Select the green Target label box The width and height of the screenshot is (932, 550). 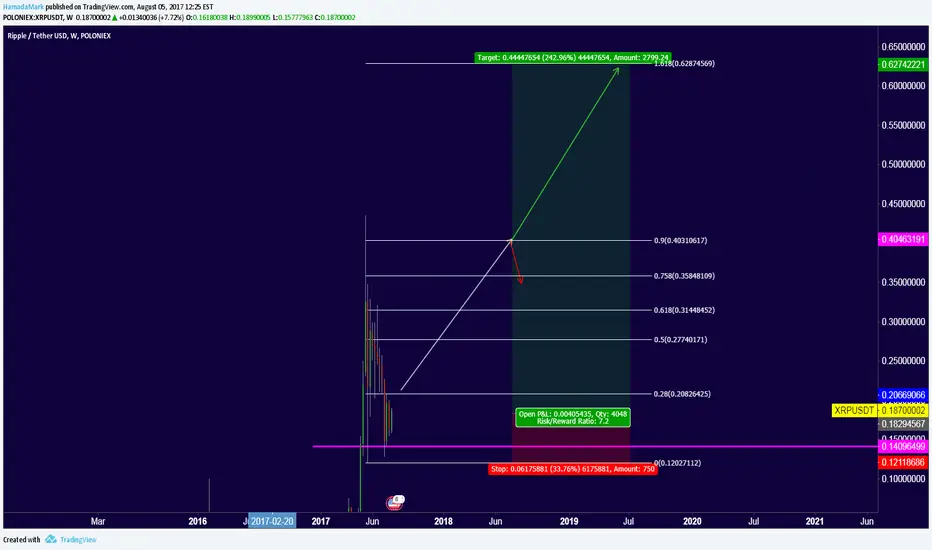click(573, 58)
